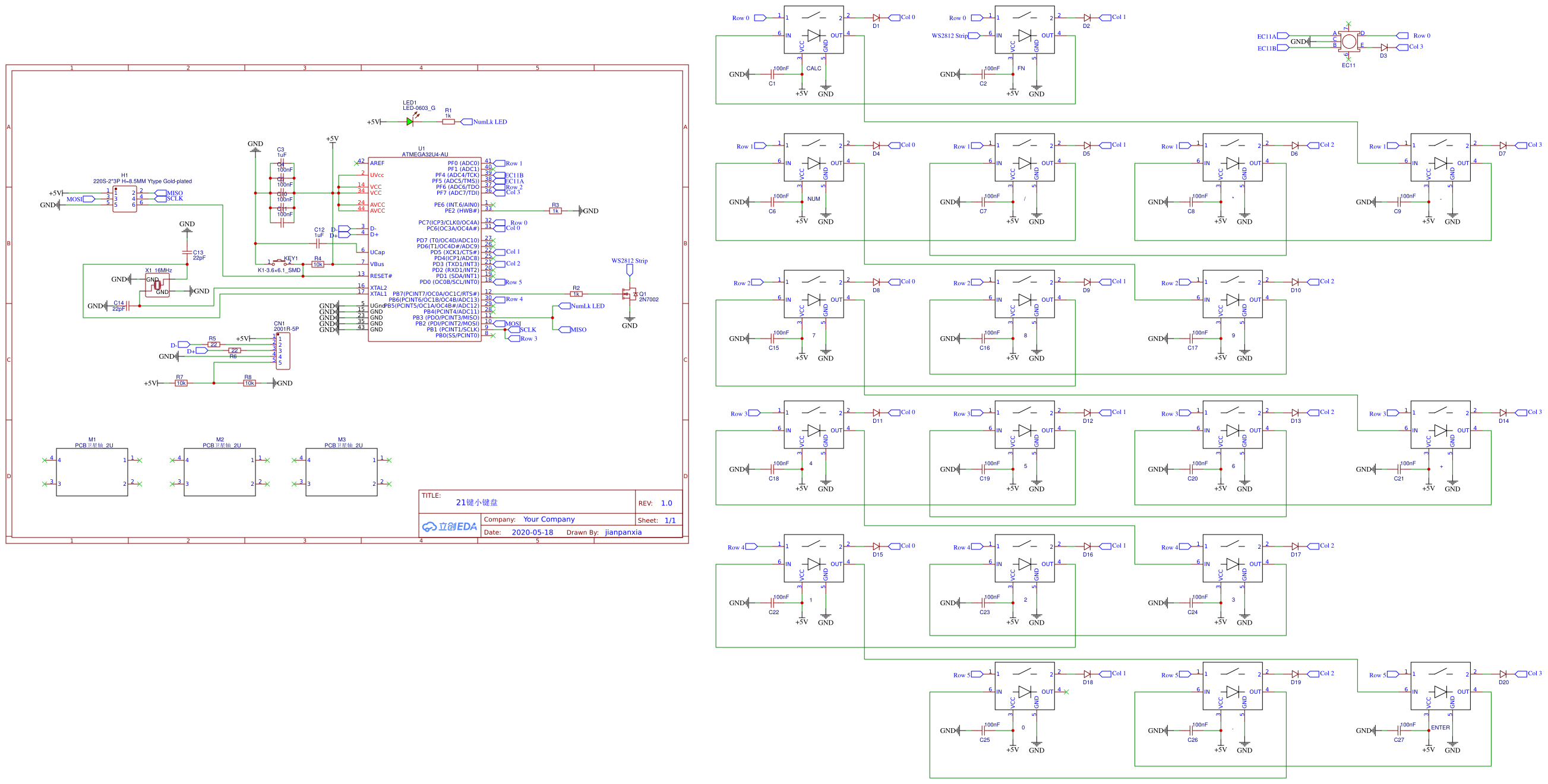Click capacitor C13 22pF
This screenshot has width=1548, height=784.
point(187,252)
